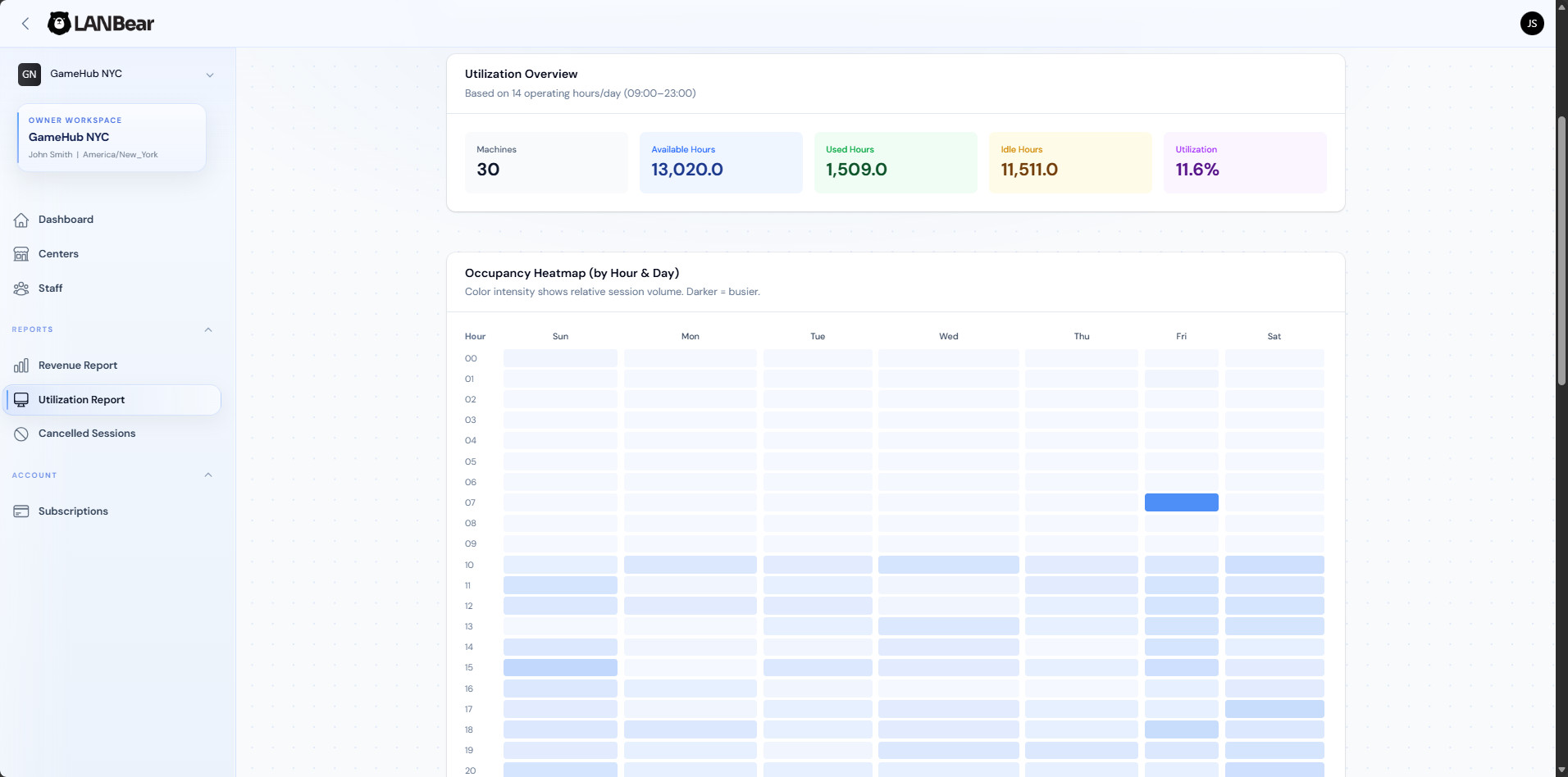Click the Sun column header

(x=560, y=337)
